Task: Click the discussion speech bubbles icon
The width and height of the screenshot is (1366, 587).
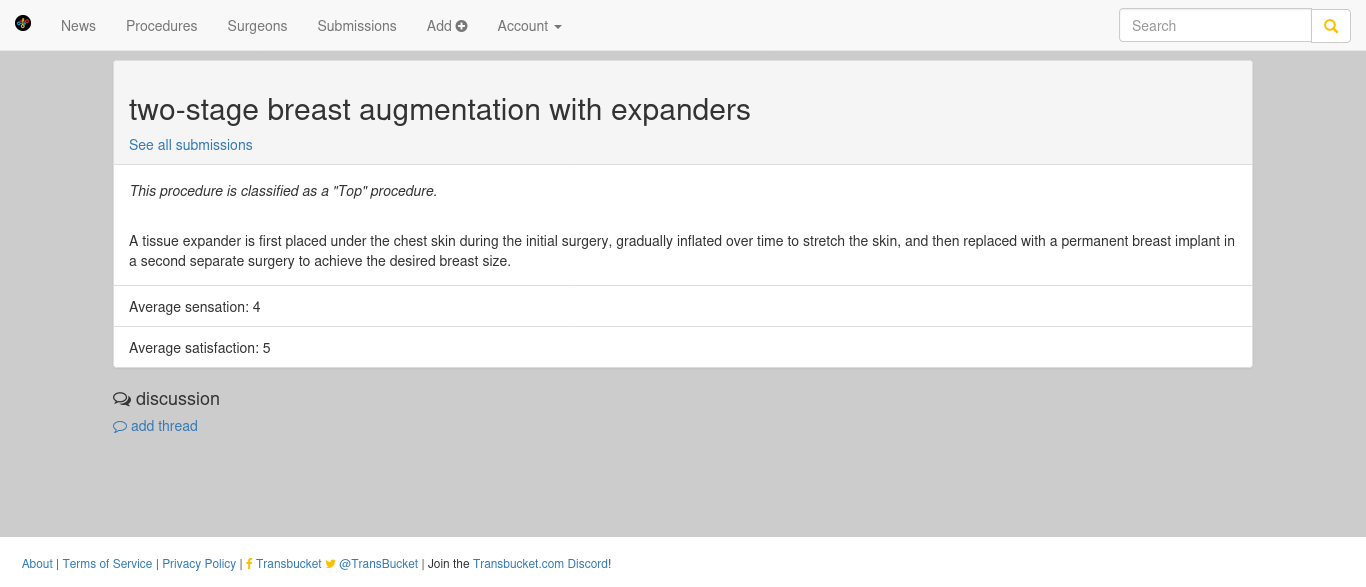Action: click(x=122, y=399)
